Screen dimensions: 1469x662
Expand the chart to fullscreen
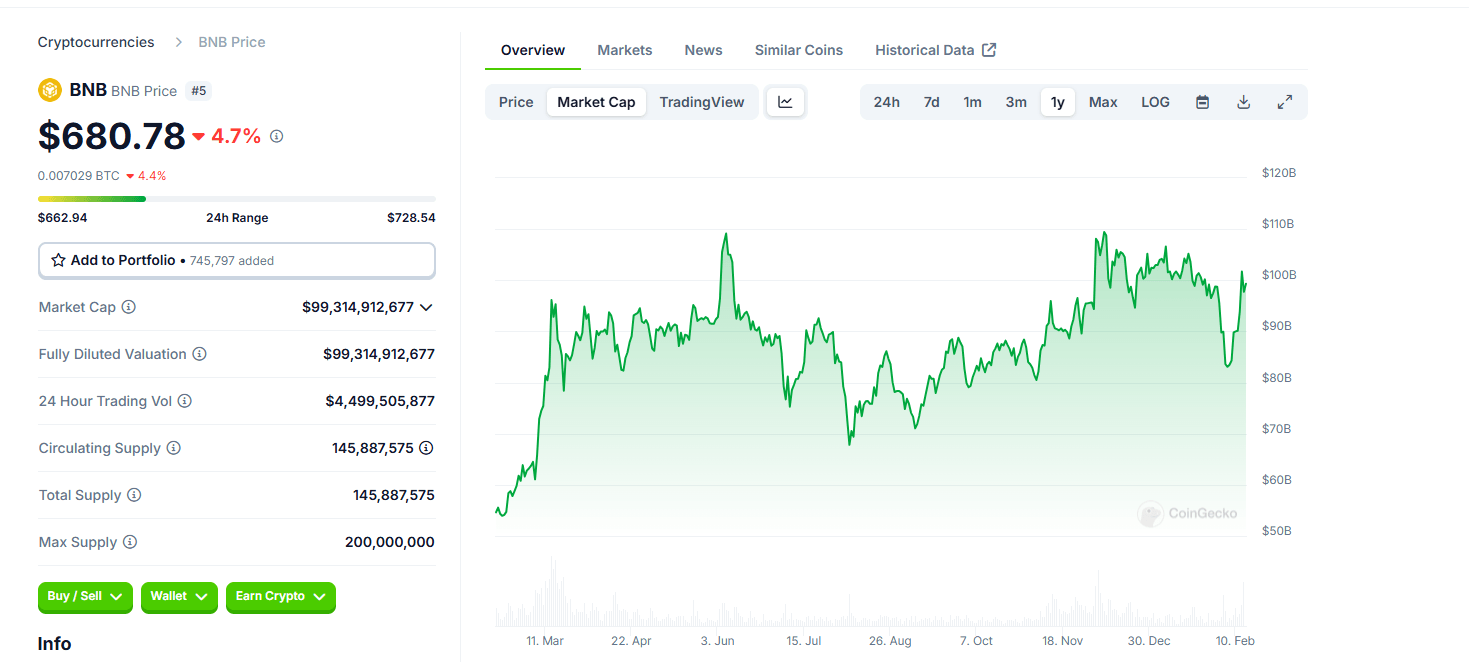1284,101
